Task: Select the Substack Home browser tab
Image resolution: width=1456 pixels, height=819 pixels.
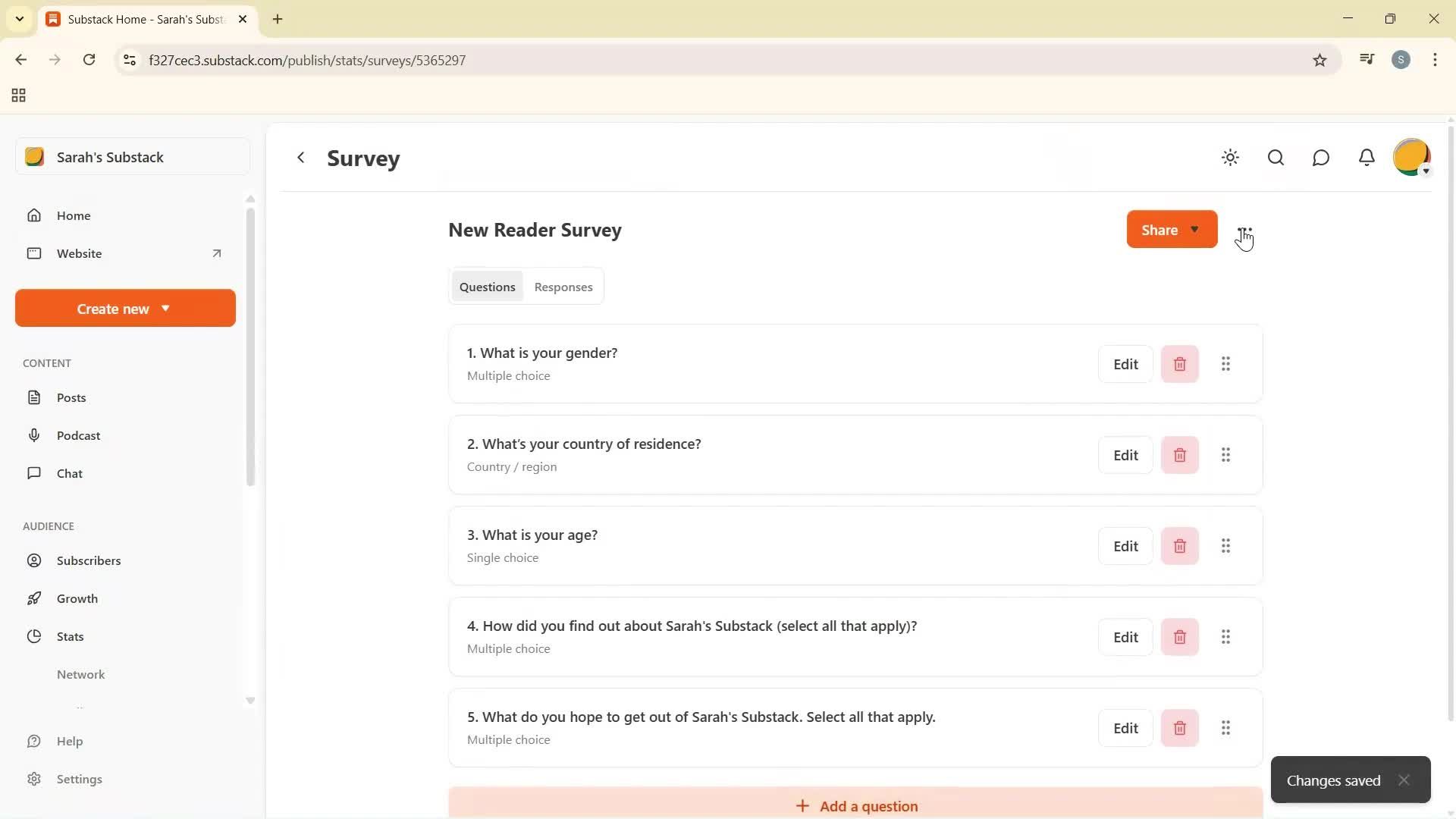Action: 140,19
